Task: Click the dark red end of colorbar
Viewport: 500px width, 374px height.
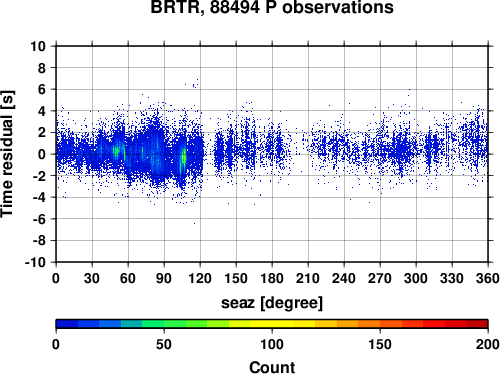Action: pyautogui.click(x=477, y=324)
